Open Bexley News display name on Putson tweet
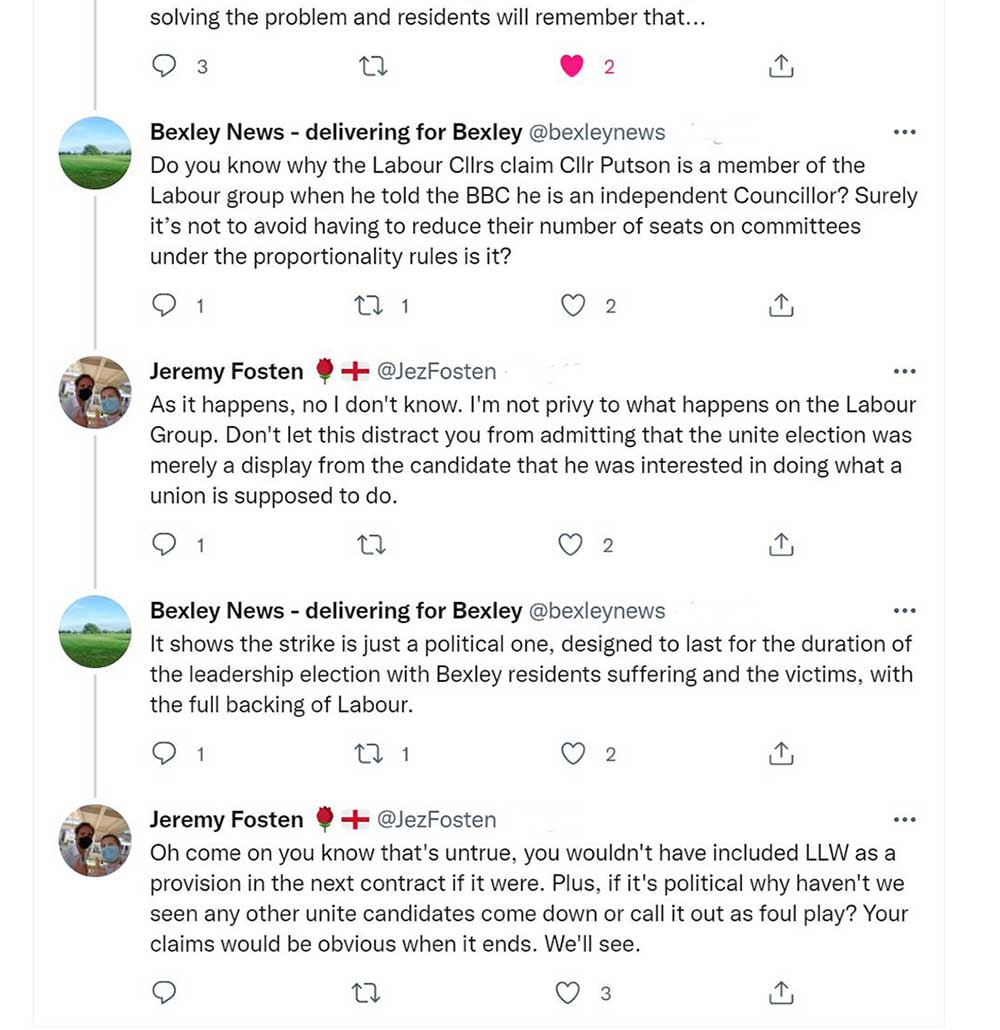Screen dimensions: 1000x1030 (336, 133)
